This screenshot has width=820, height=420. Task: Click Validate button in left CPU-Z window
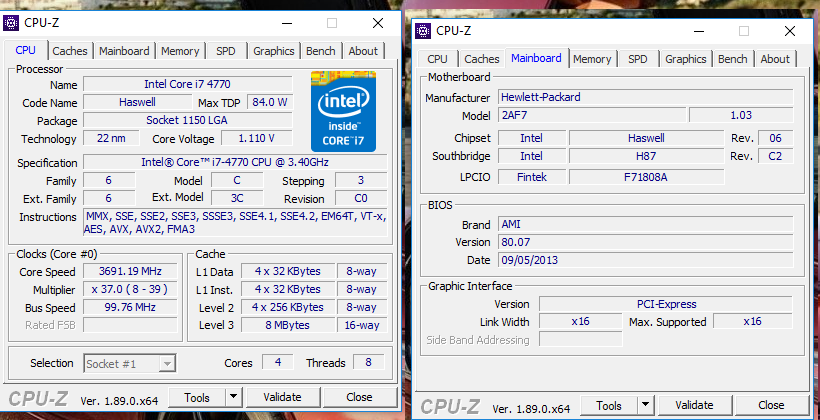[x=282, y=398]
